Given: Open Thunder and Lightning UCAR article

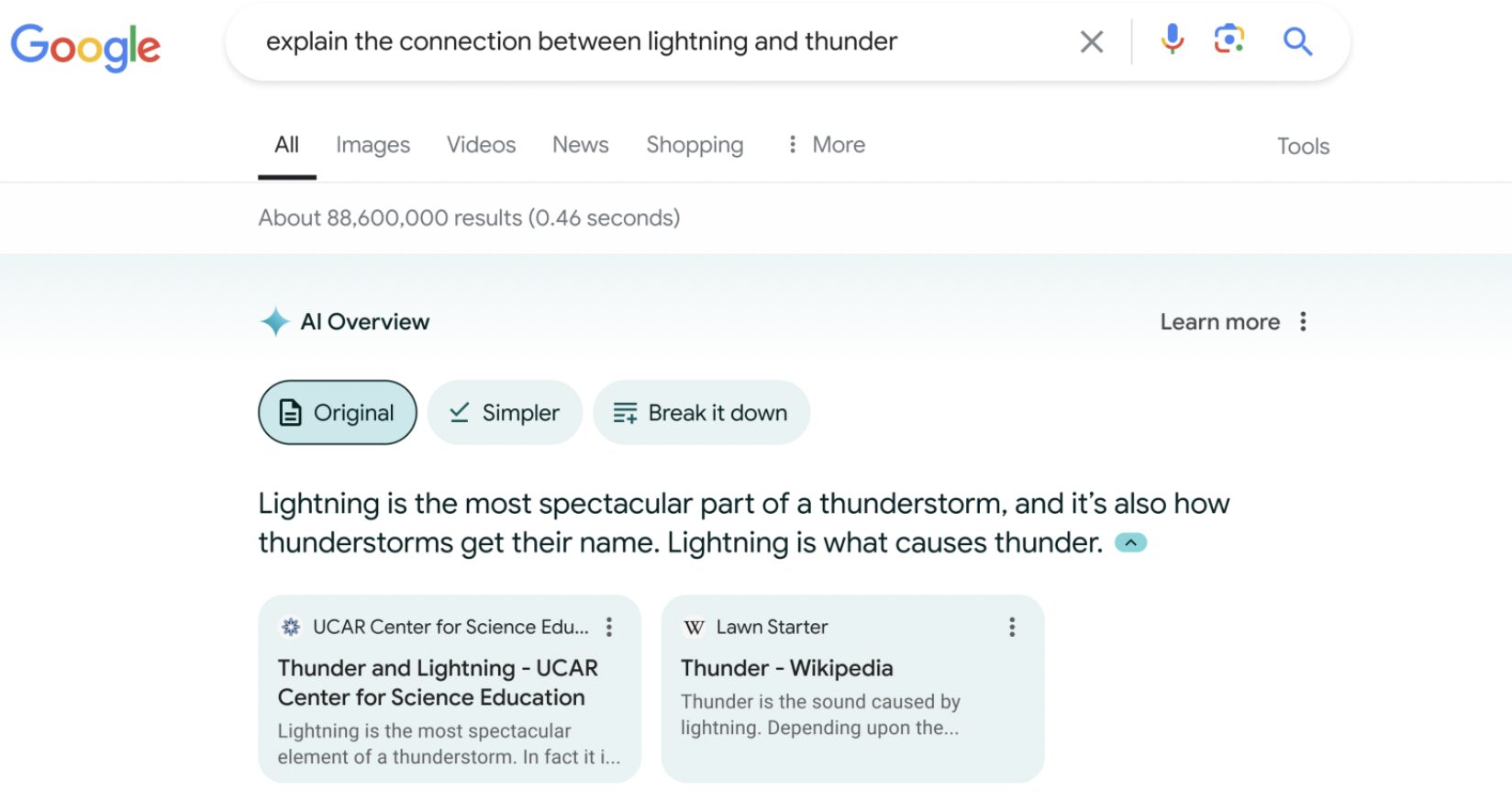Looking at the screenshot, I should point(438,683).
